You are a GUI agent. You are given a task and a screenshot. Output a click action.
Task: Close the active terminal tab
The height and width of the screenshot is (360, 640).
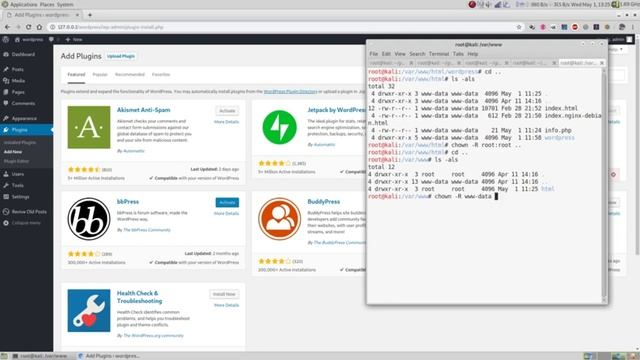pyautogui.click(x=602, y=63)
